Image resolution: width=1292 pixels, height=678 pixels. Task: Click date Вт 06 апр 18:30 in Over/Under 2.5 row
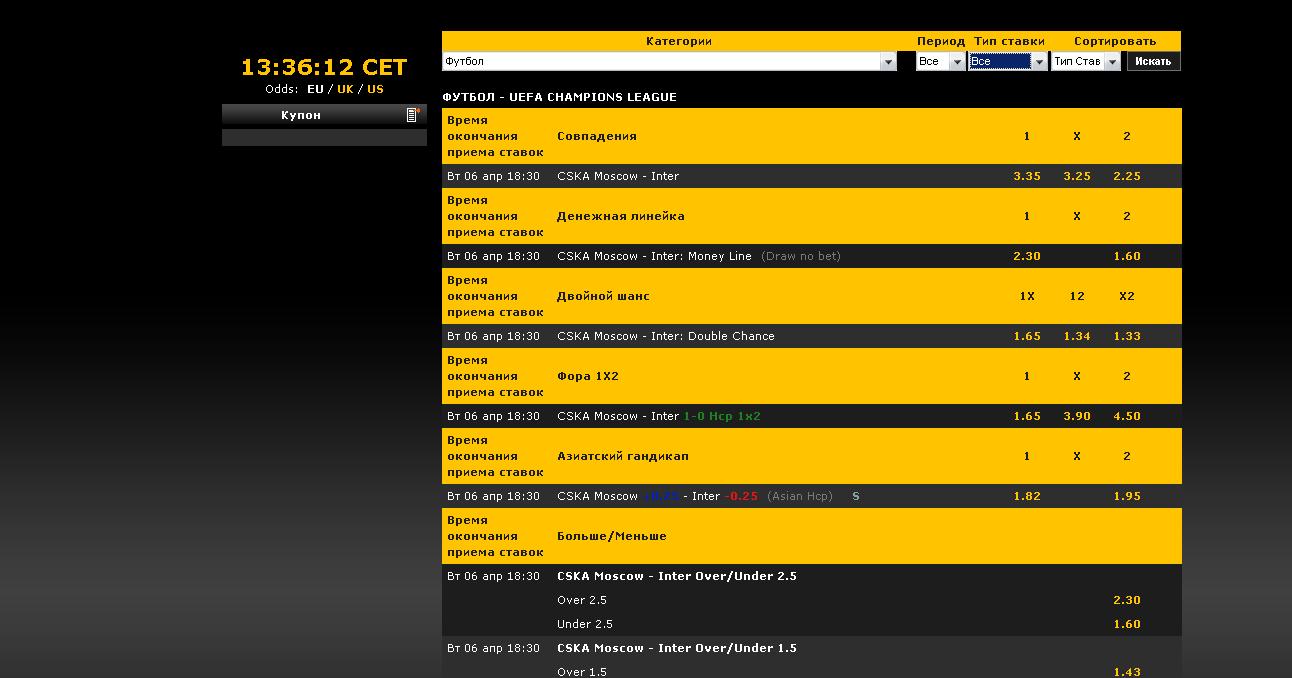pyautogui.click(x=493, y=576)
